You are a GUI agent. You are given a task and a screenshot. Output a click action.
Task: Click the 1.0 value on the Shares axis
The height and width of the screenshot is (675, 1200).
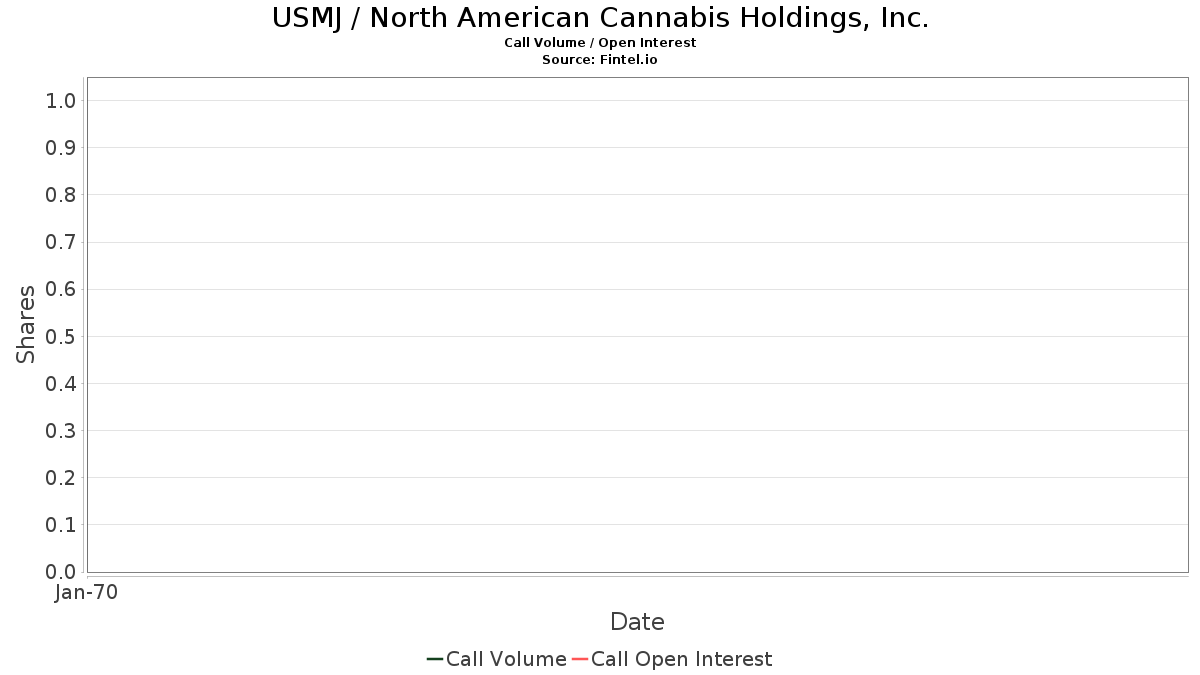(x=61, y=100)
